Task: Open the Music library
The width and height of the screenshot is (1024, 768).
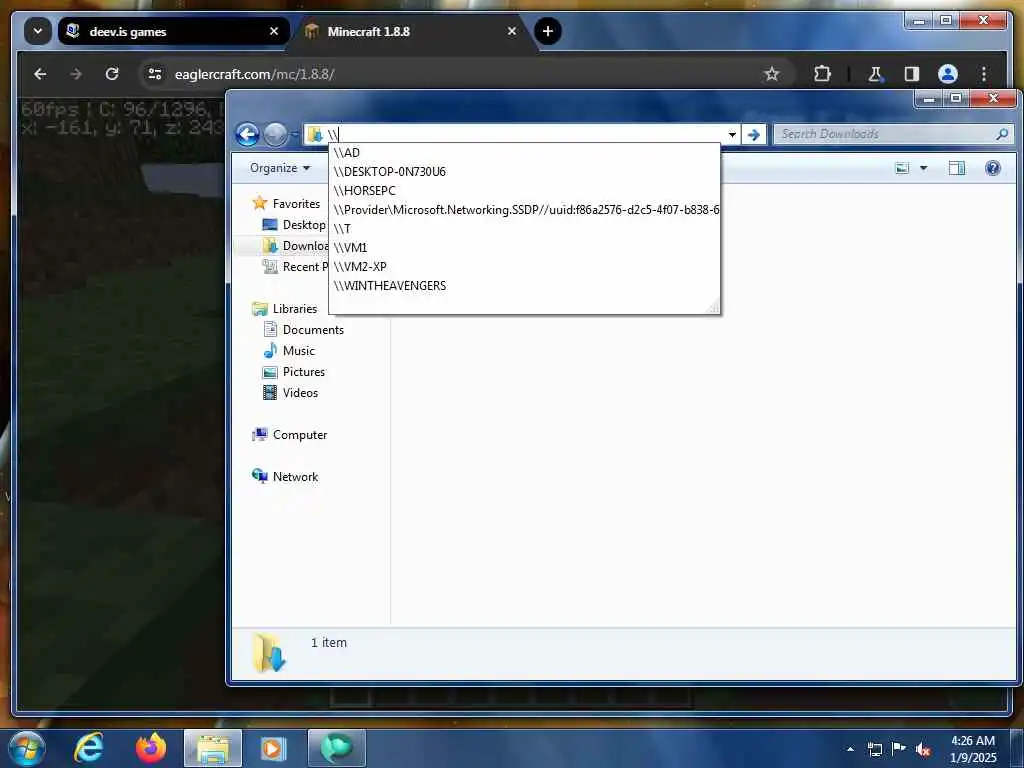Action: click(x=298, y=351)
